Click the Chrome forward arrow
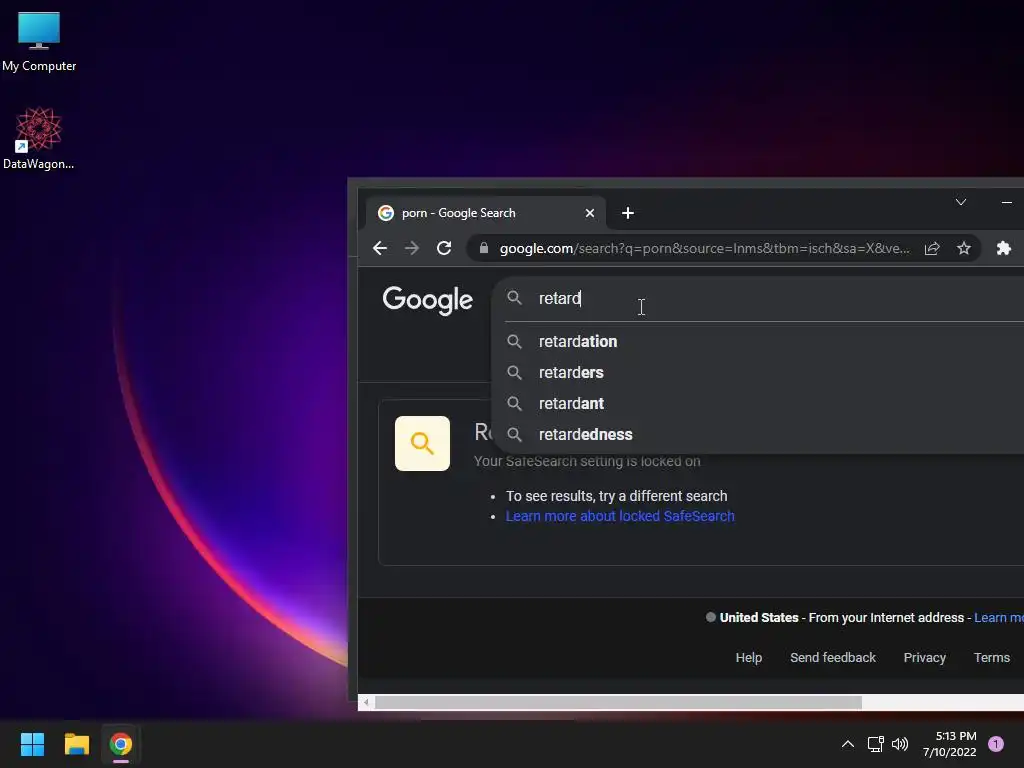The height and width of the screenshot is (768, 1024). (x=411, y=248)
